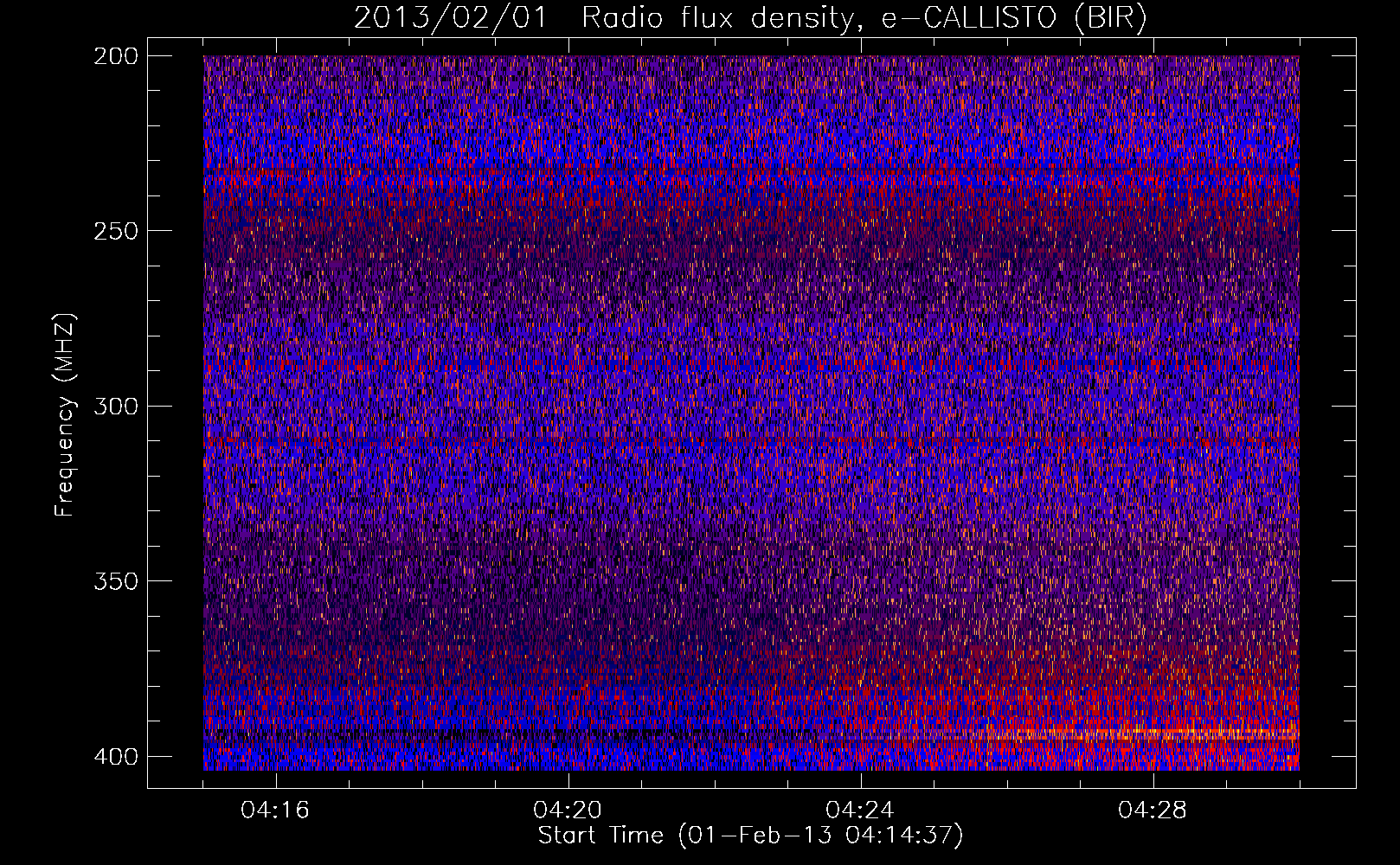Click the frequency tick label '350'
Viewport: 1400px width, 865px height.
pos(115,580)
